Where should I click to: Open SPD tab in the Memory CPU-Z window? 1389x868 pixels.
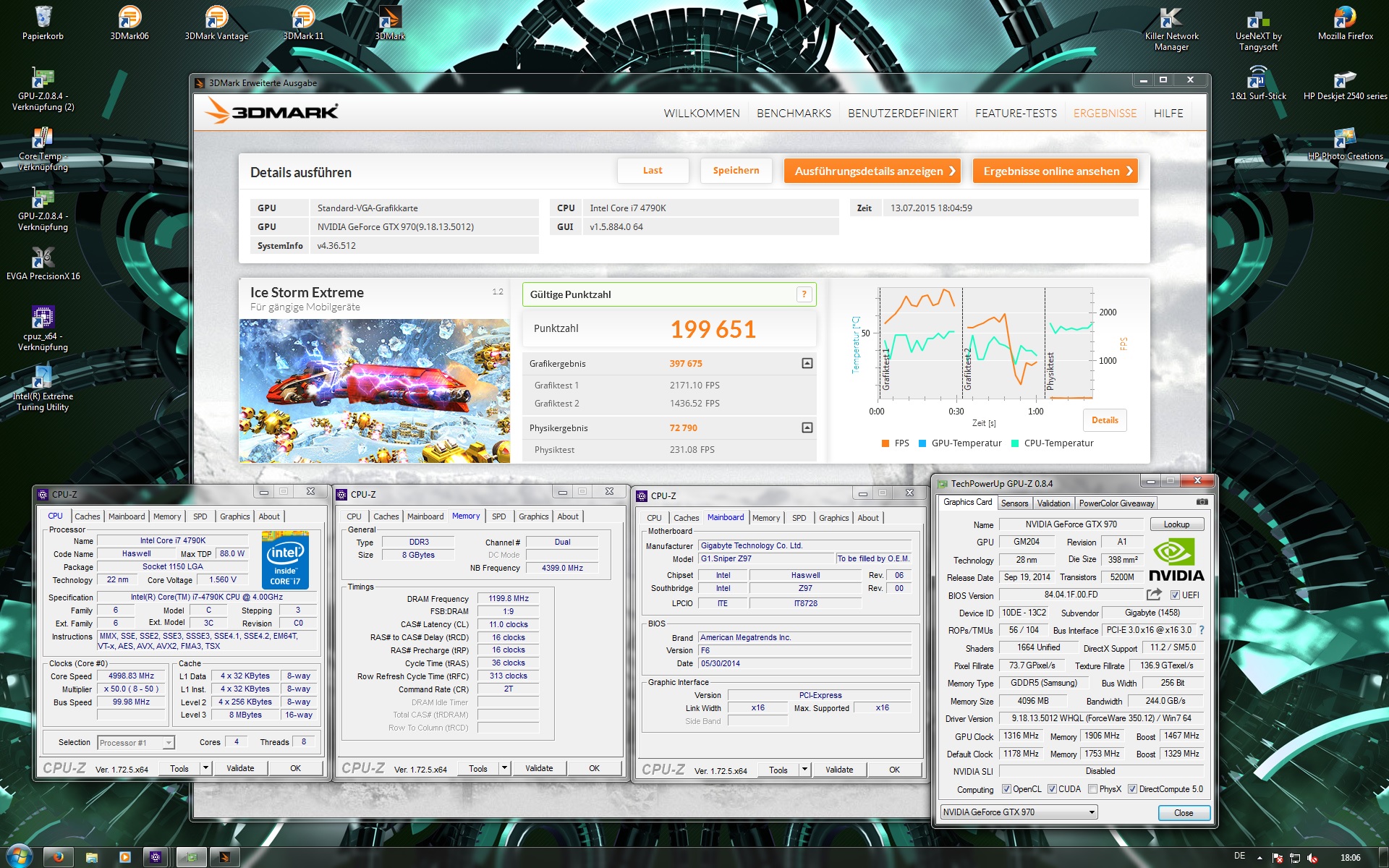499,516
